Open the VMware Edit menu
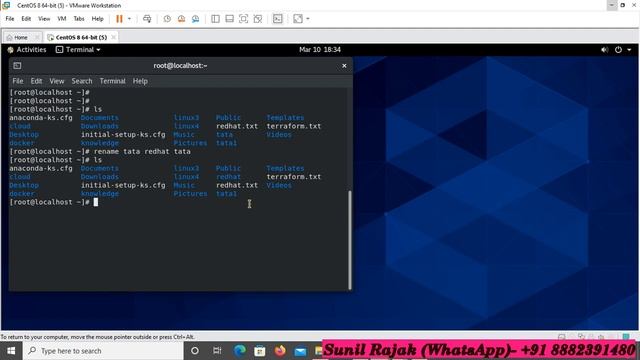This screenshot has height=360, width=640. (x=26, y=19)
